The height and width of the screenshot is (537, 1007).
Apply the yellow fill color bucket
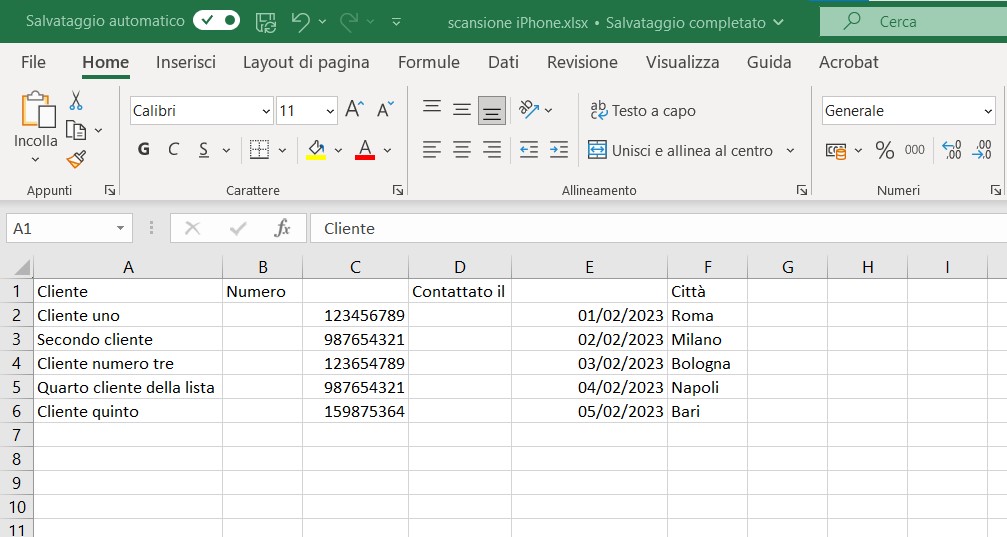[x=315, y=150]
